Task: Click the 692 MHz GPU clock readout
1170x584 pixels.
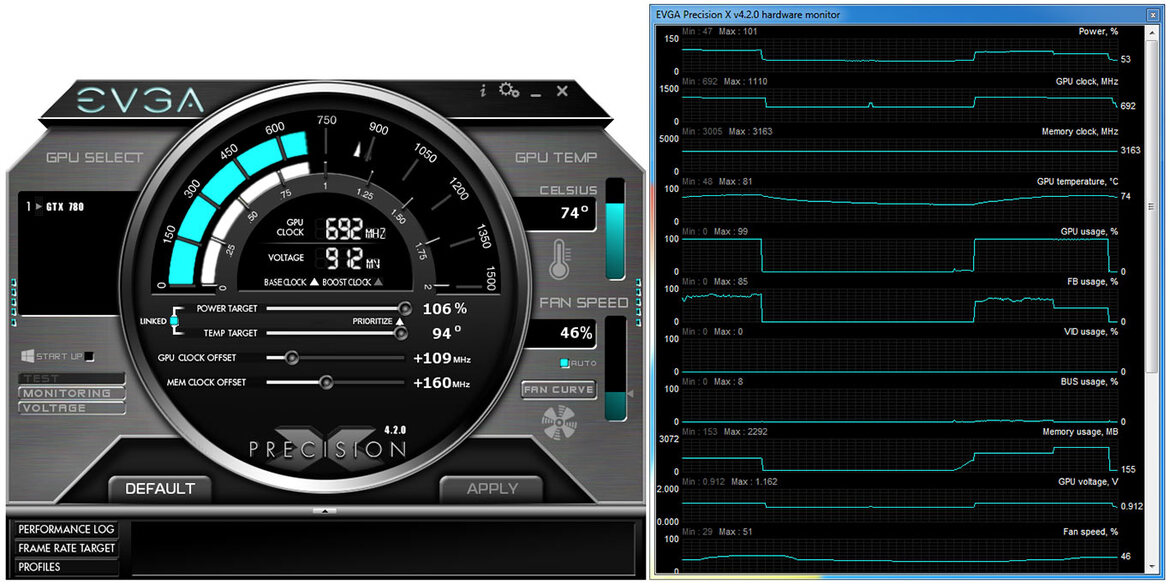Action: point(354,230)
